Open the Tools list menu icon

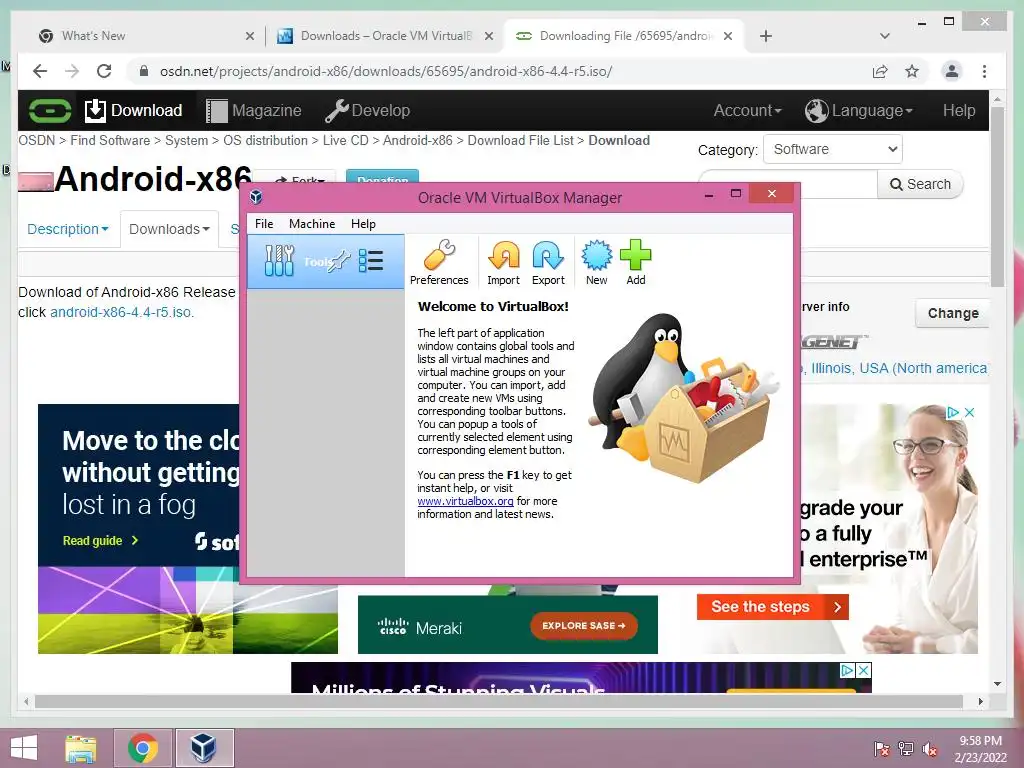[371, 261]
